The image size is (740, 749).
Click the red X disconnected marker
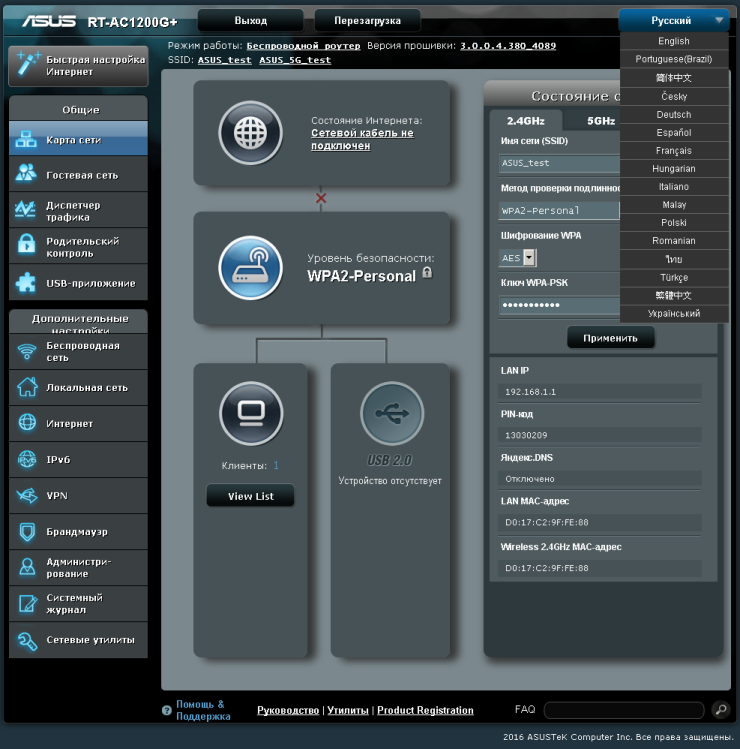pos(321,198)
